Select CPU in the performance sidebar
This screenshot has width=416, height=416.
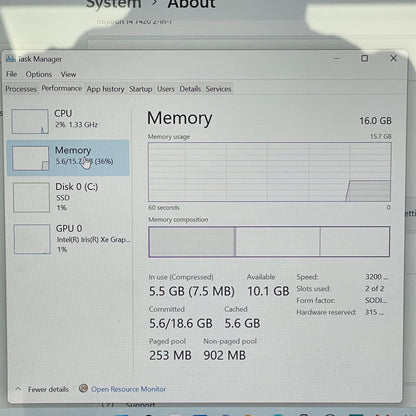68,121
